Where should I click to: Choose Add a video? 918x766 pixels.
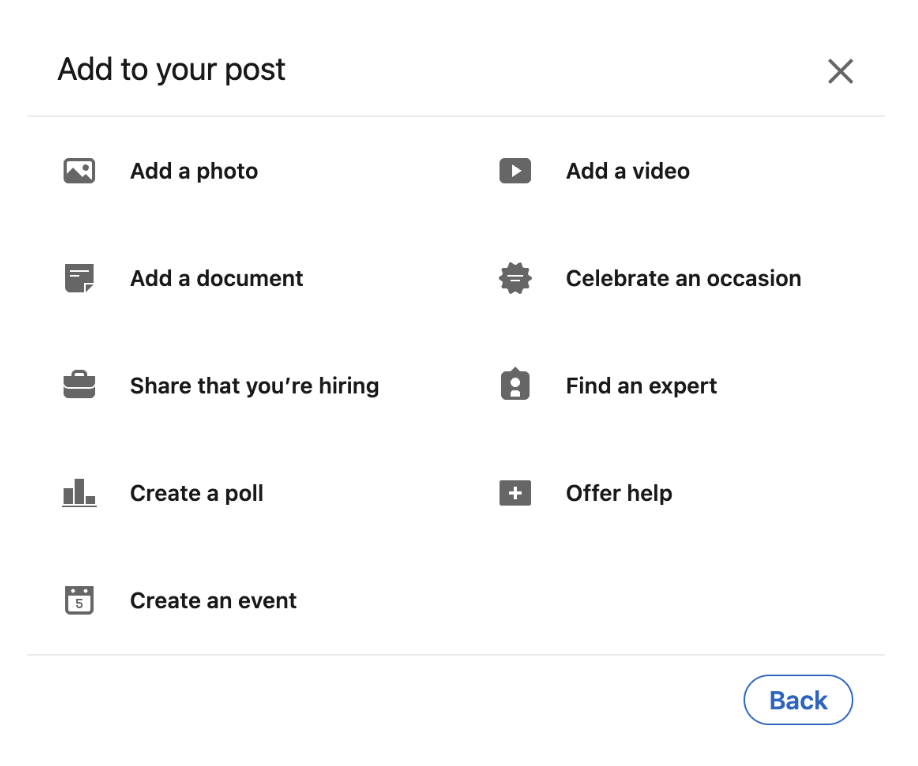[x=627, y=171]
